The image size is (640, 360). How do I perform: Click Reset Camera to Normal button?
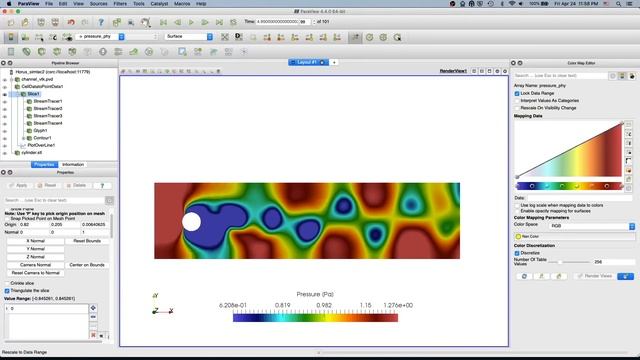tap(36, 273)
